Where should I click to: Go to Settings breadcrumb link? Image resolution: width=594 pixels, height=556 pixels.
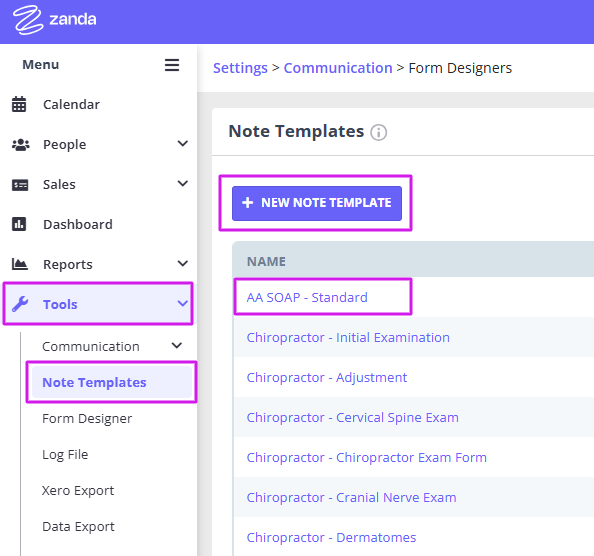[x=240, y=68]
